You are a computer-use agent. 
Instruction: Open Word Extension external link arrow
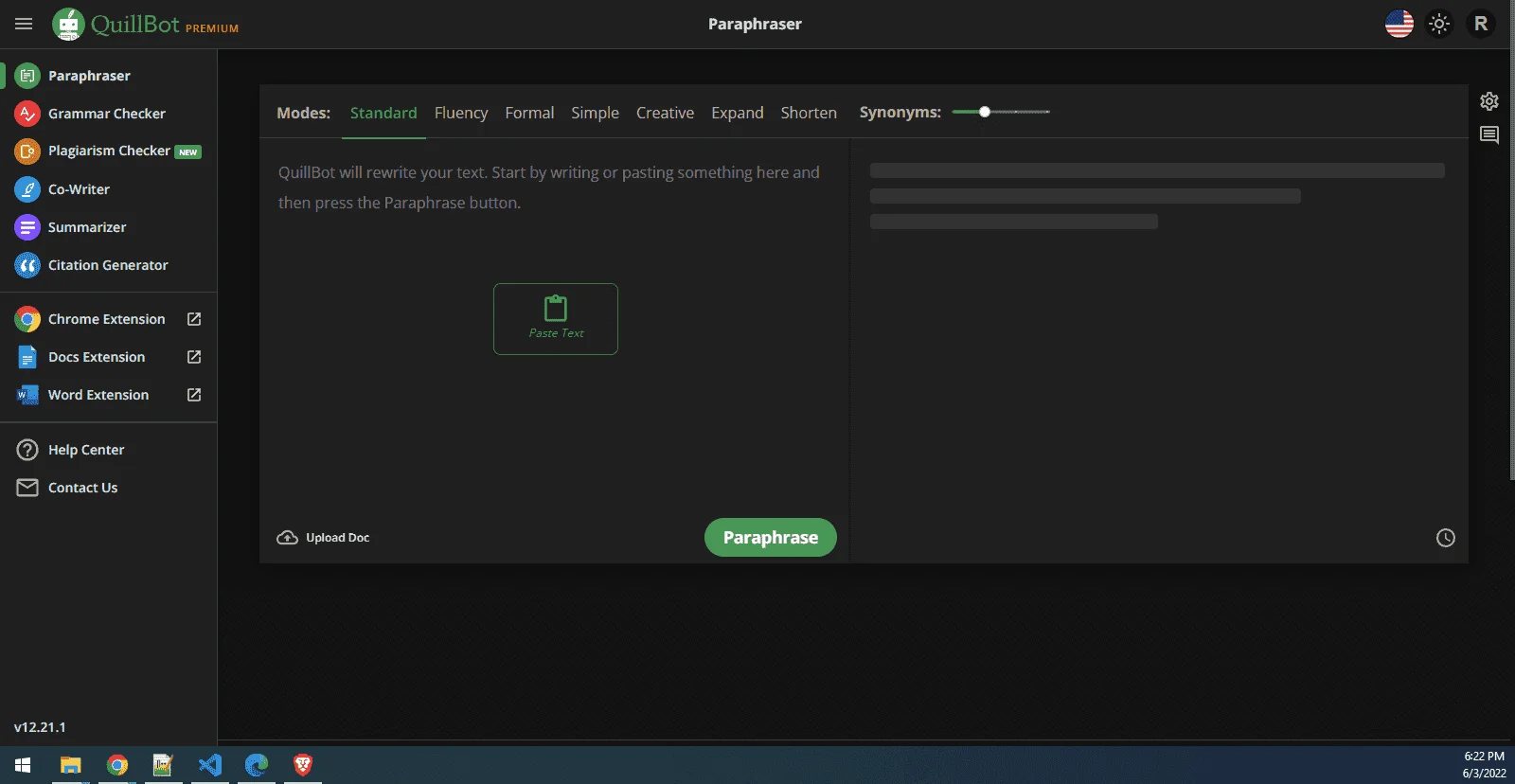tap(194, 395)
